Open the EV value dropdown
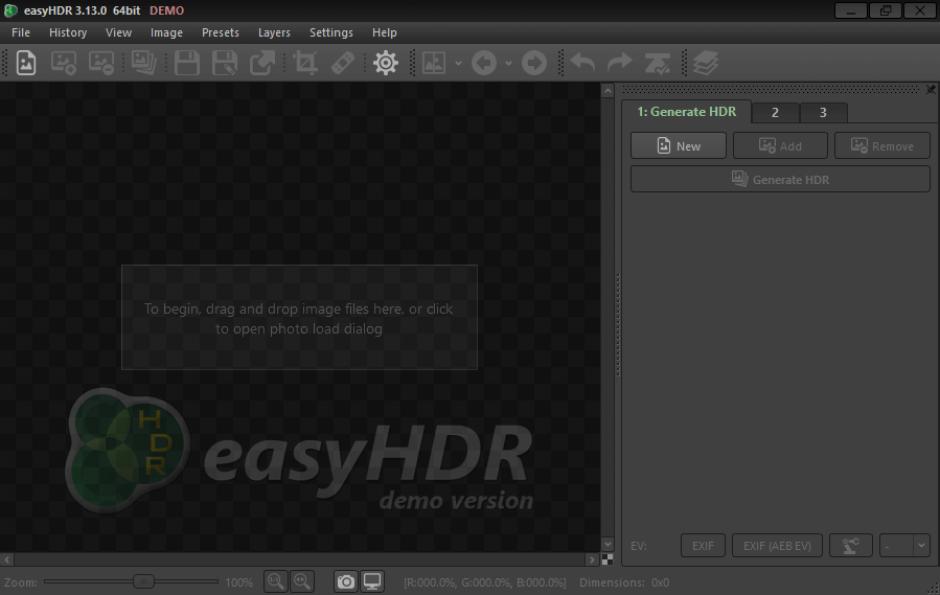940x595 pixels. (x=905, y=545)
